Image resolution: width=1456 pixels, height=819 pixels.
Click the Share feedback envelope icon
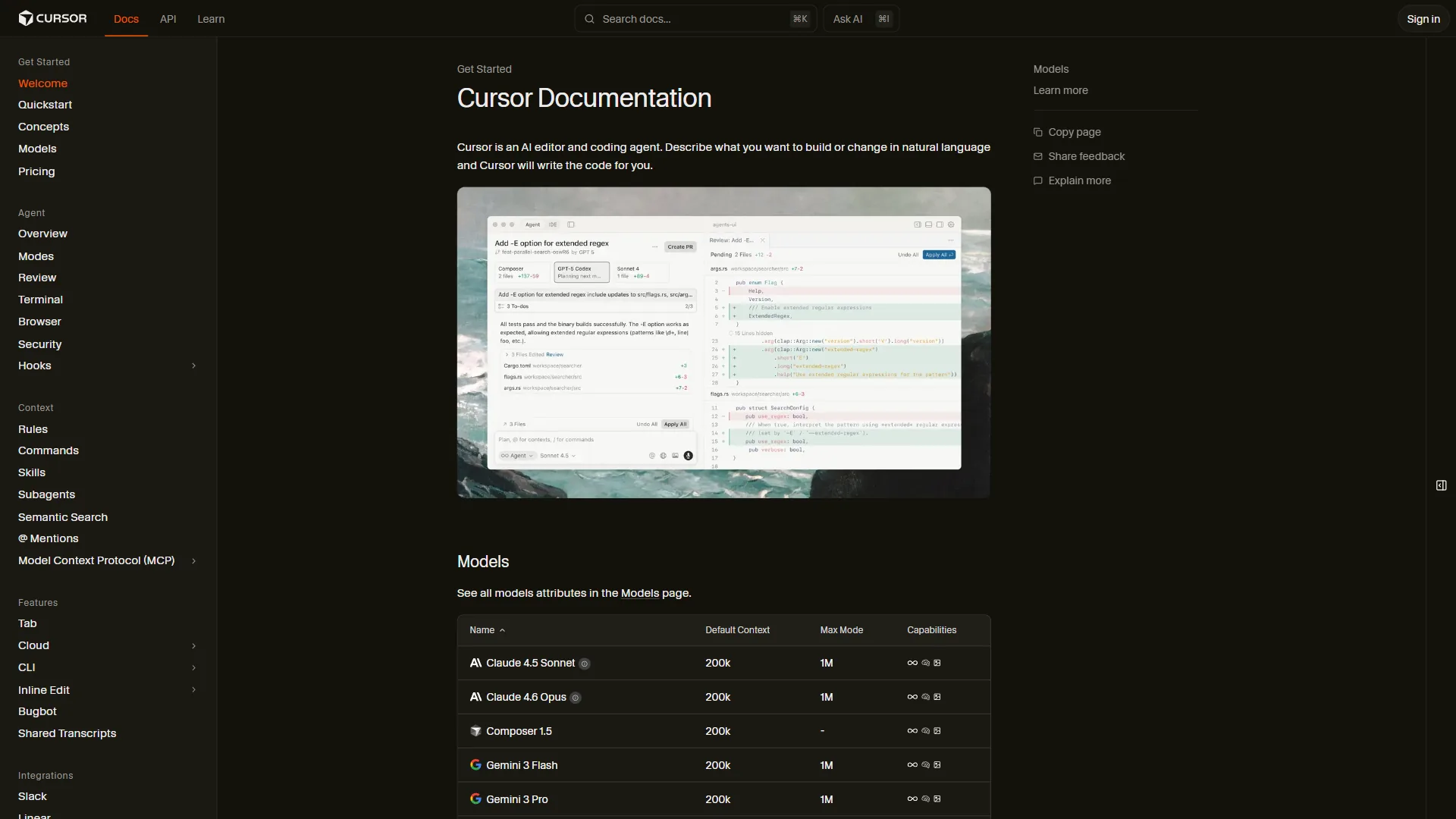pos(1038,156)
